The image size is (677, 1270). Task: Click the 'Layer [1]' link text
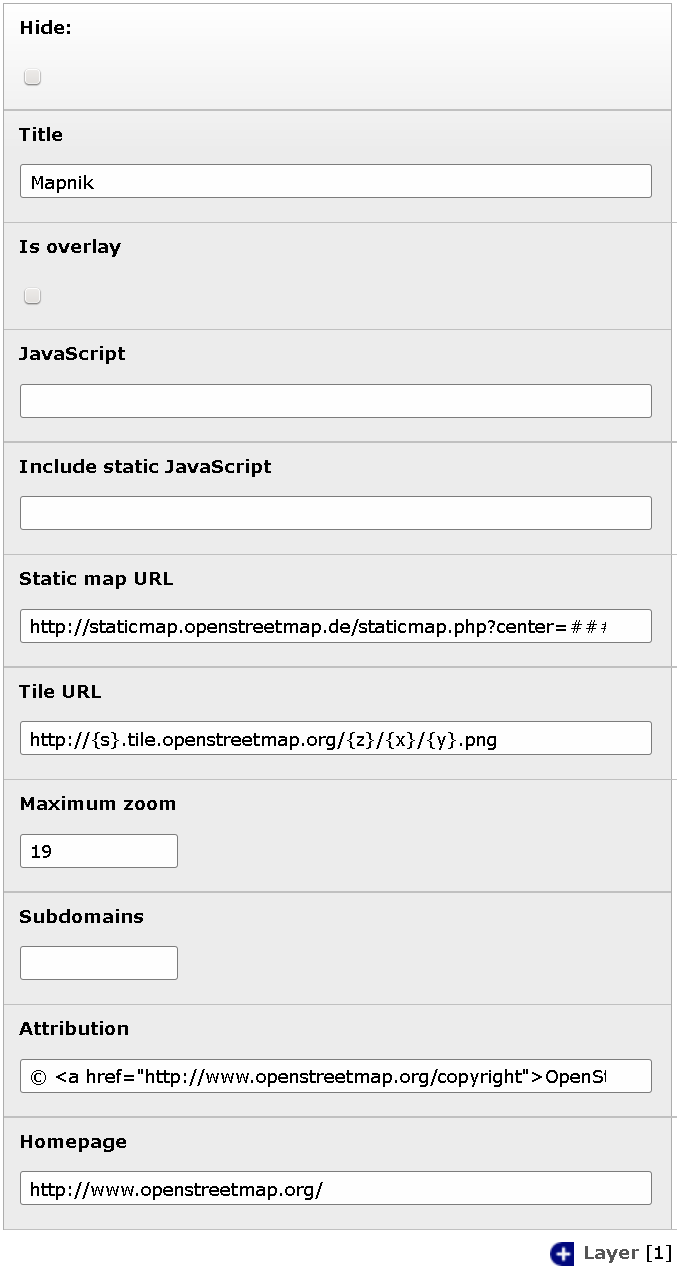[627, 1253]
